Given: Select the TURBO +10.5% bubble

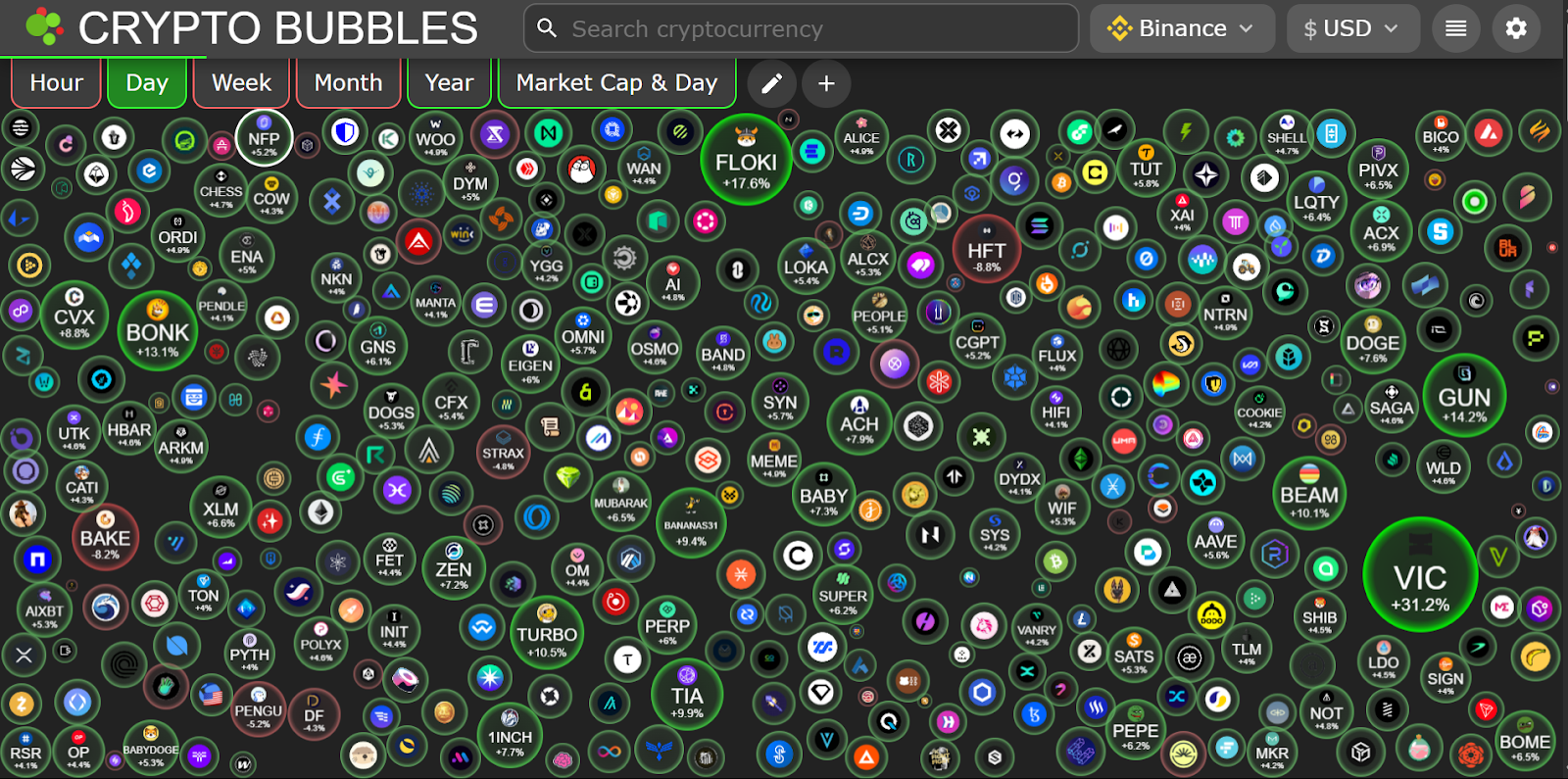Looking at the screenshot, I should pos(547,633).
